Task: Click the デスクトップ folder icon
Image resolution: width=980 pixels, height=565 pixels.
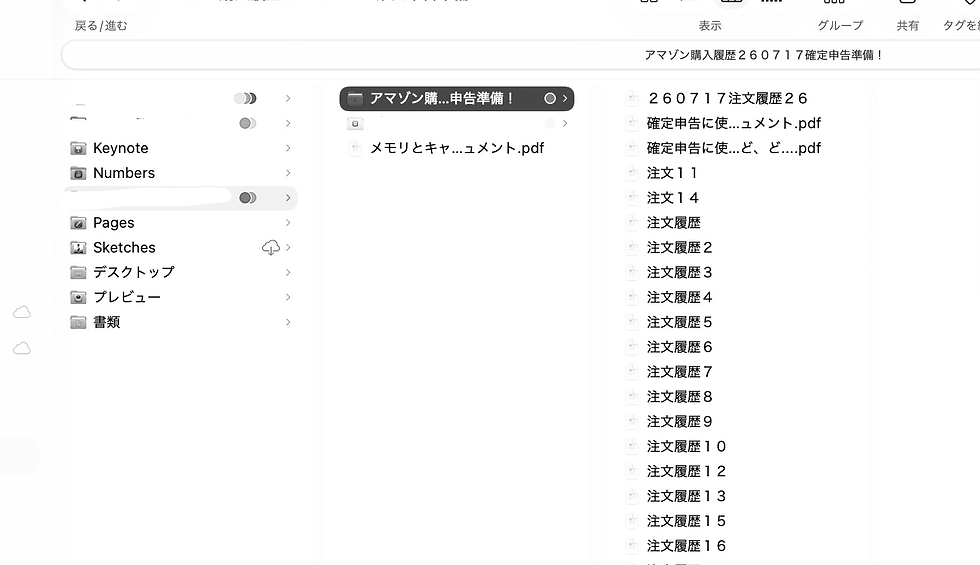Action: pyautogui.click(x=78, y=272)
